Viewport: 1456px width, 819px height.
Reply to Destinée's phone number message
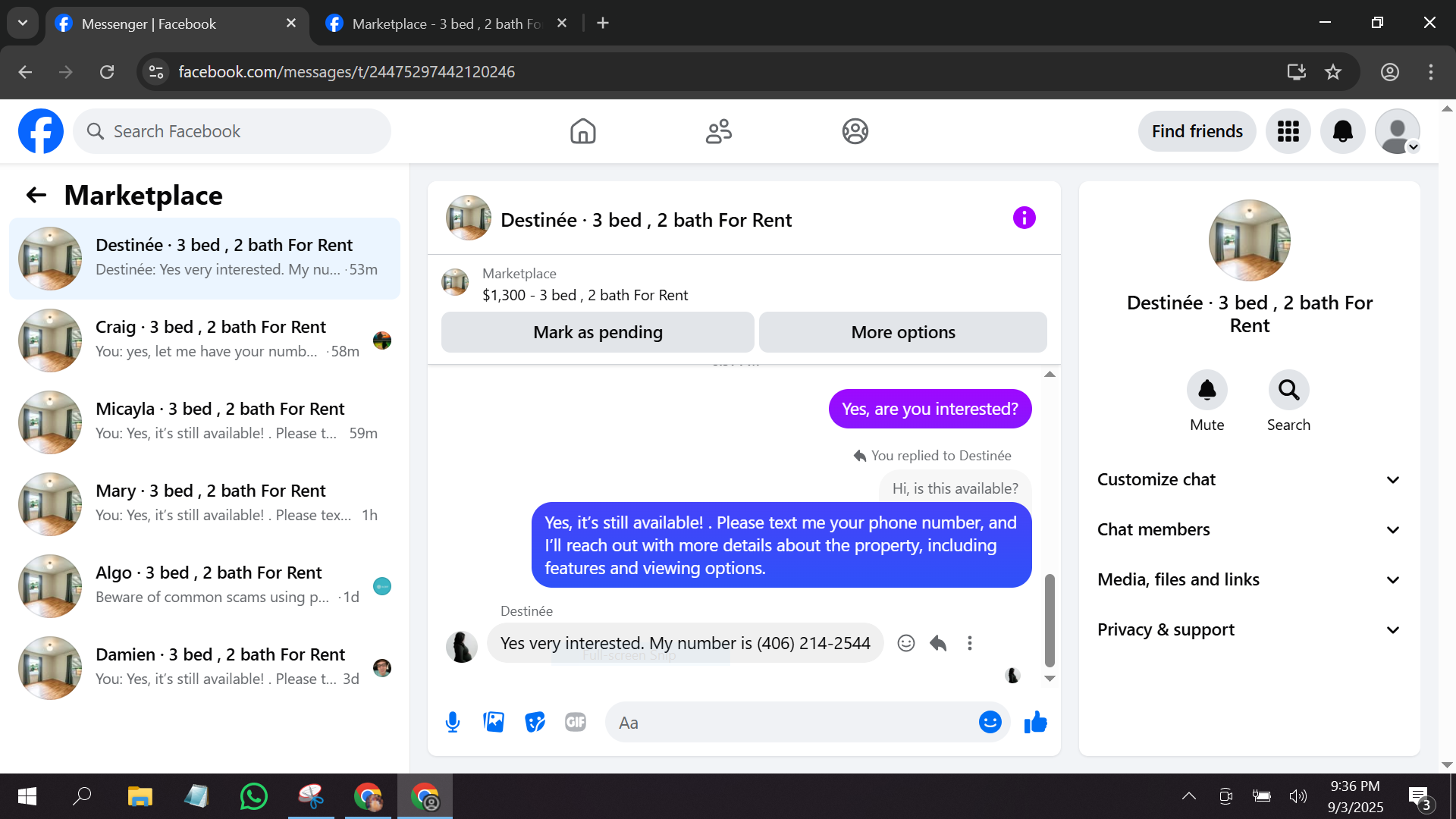(x=938, y=643)
